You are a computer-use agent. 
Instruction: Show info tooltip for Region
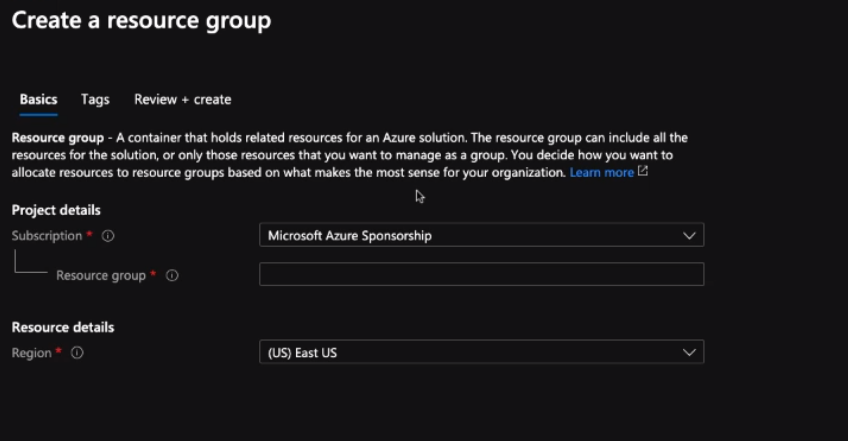pyautogui.click(x=77, y=353)
